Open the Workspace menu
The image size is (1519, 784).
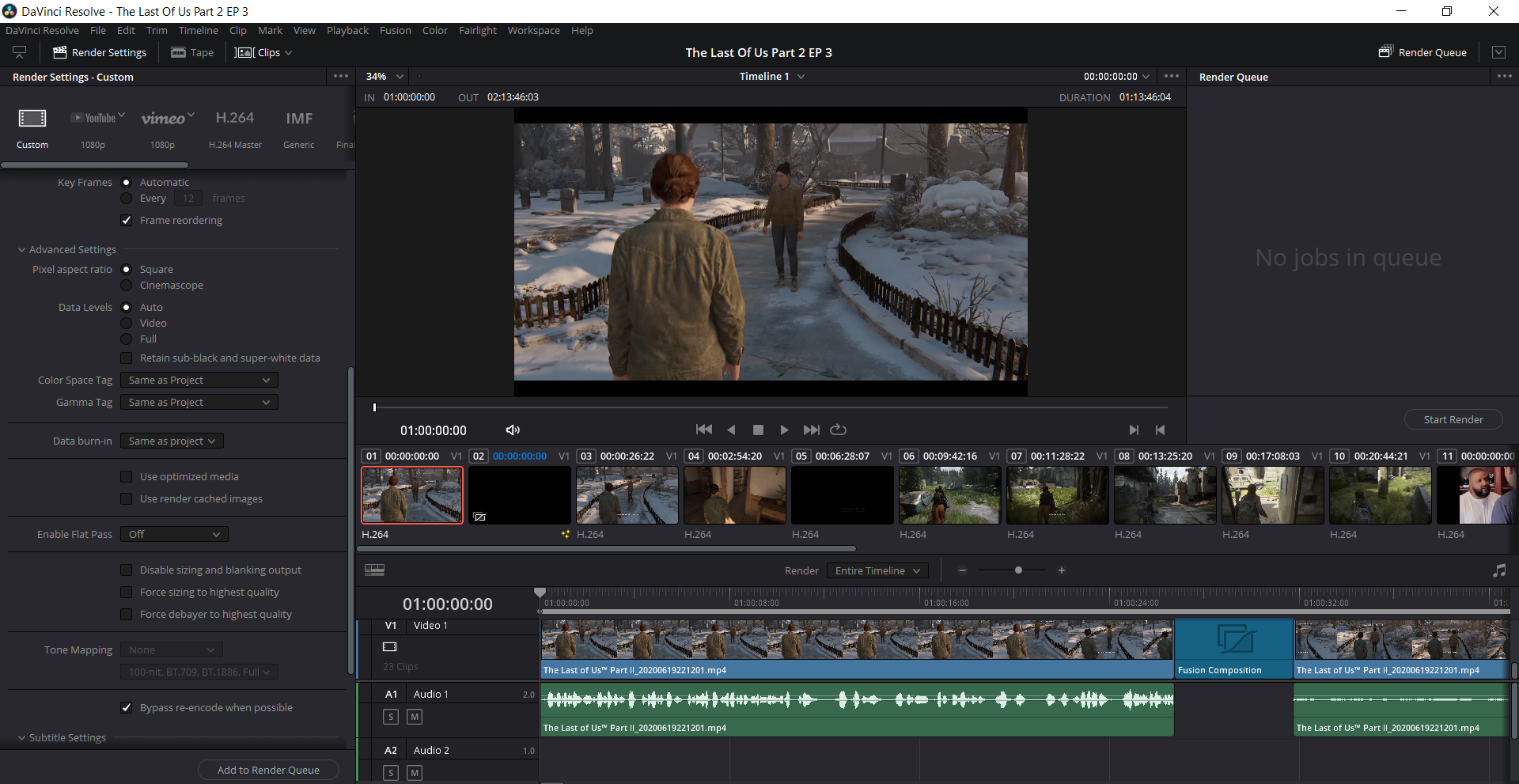pos(534,31)
